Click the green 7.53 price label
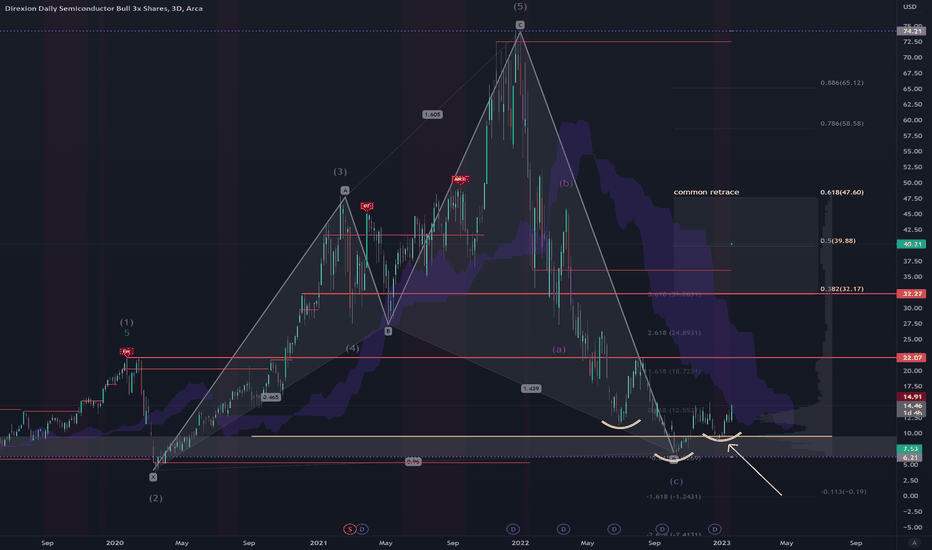This screenshot has width=932, height=550. coord(910,449)
